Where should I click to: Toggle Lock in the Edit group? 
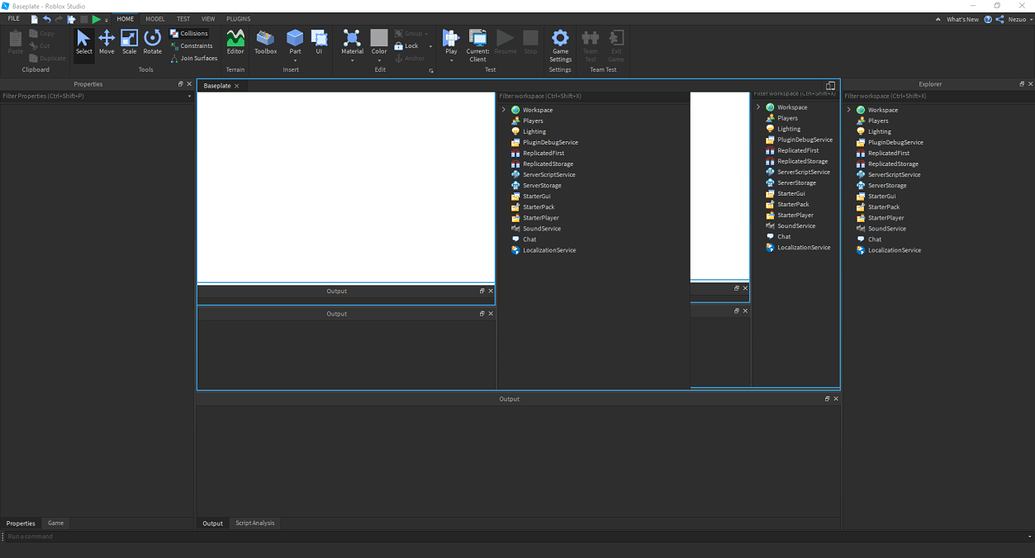406,46
